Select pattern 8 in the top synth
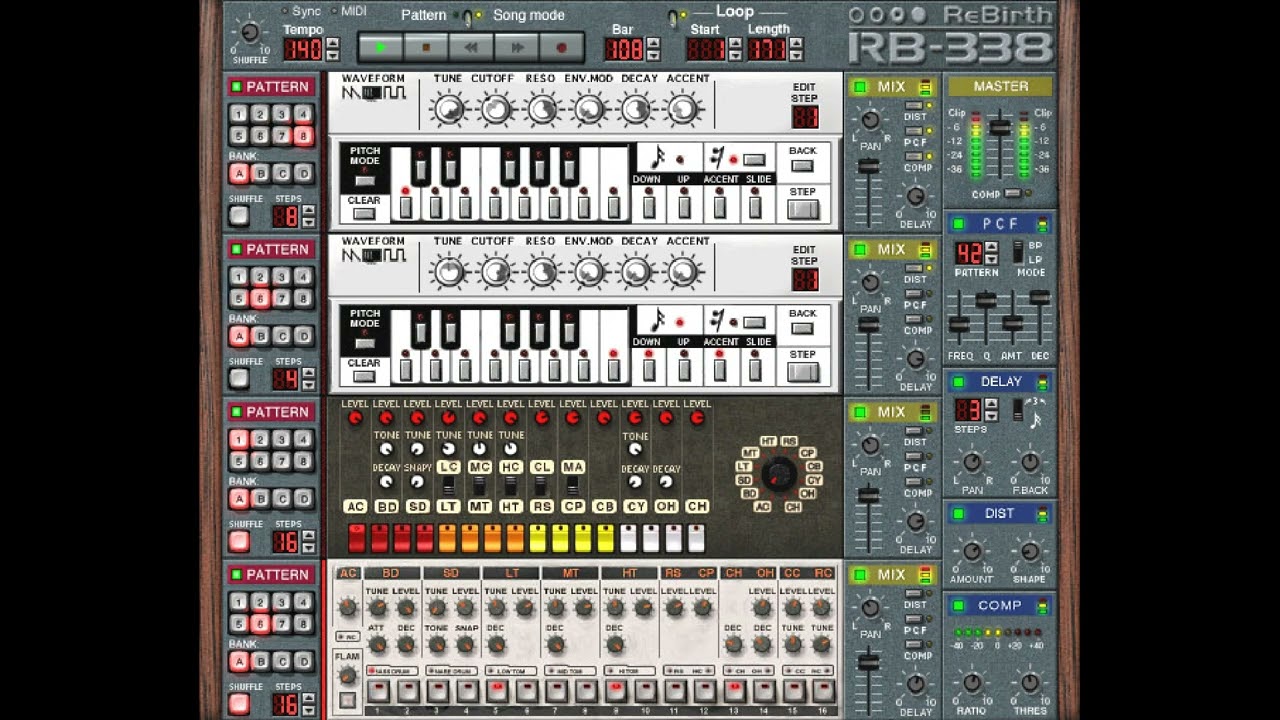This screenshot has width=1280, height=720. click(x=303, y=136)
